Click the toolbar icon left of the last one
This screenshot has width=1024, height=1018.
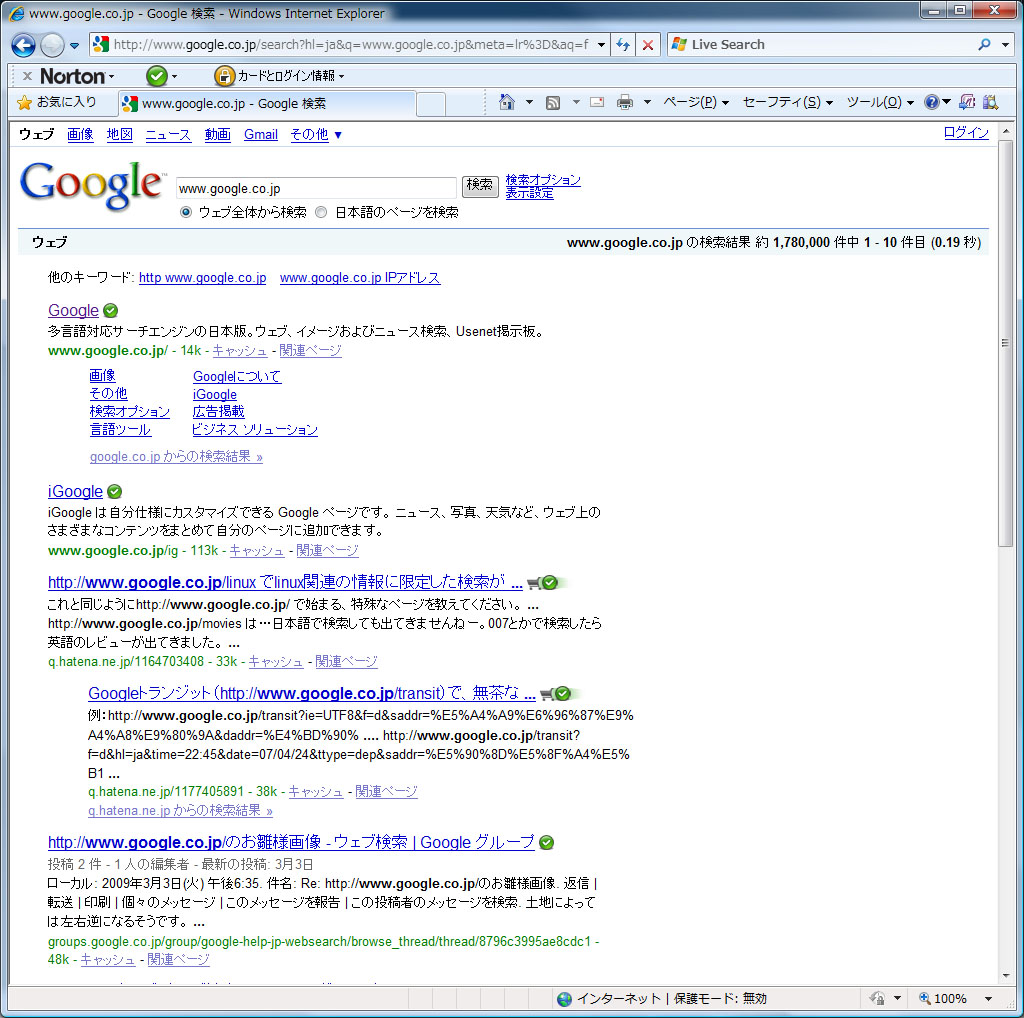tap(967, 102)
